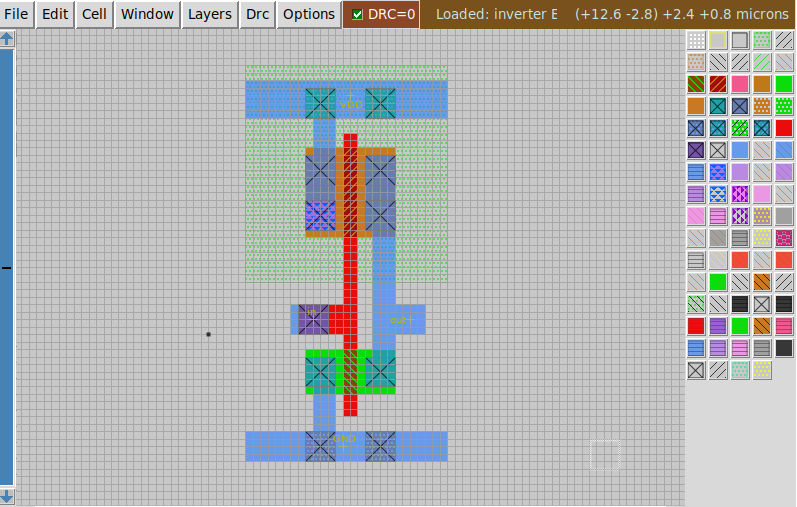Select green layer with black diagonals and dots

pos(740,128)
